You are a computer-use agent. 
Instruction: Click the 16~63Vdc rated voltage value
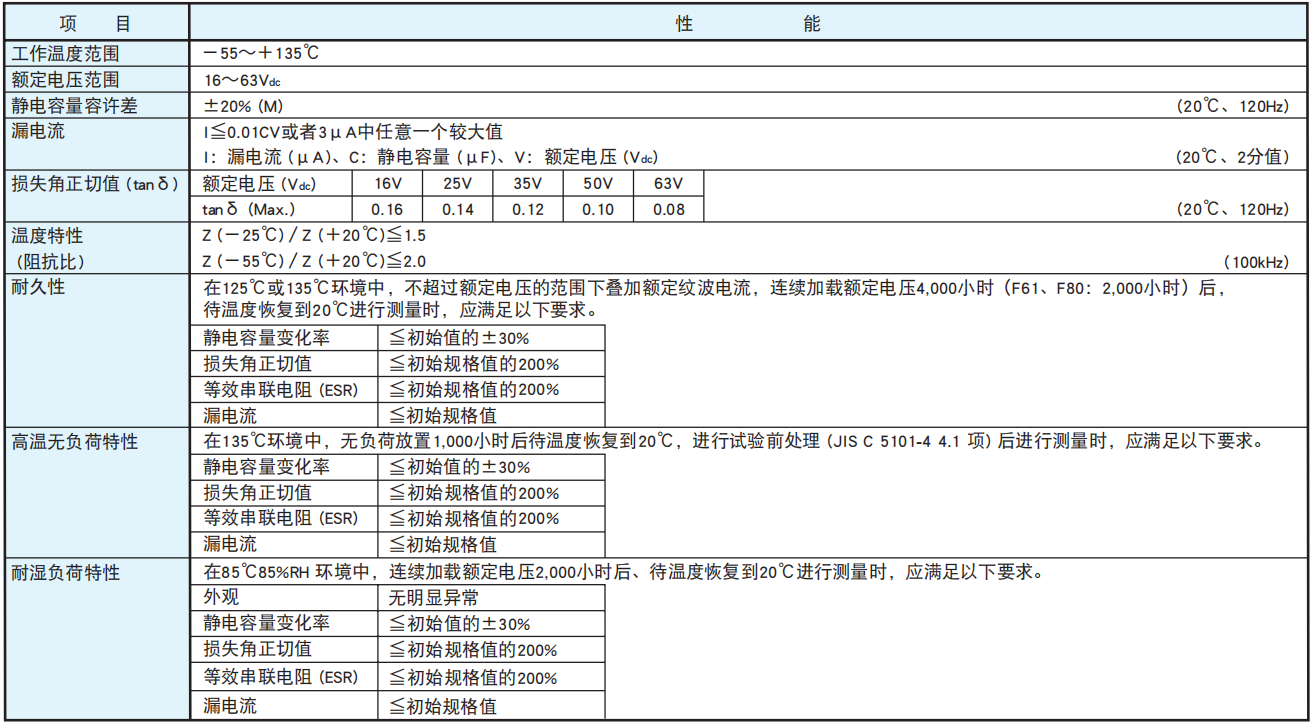249,80
